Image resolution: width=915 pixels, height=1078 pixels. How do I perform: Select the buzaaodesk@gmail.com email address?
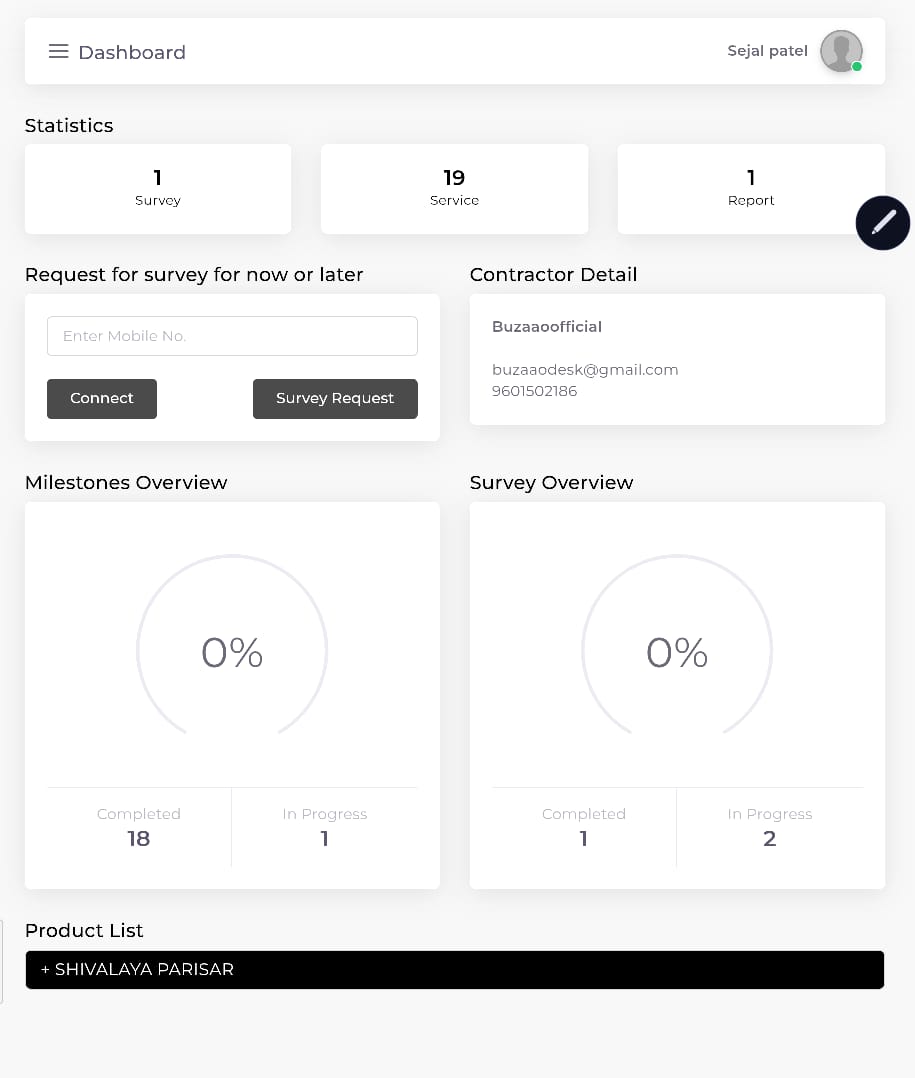pos(585,370)
